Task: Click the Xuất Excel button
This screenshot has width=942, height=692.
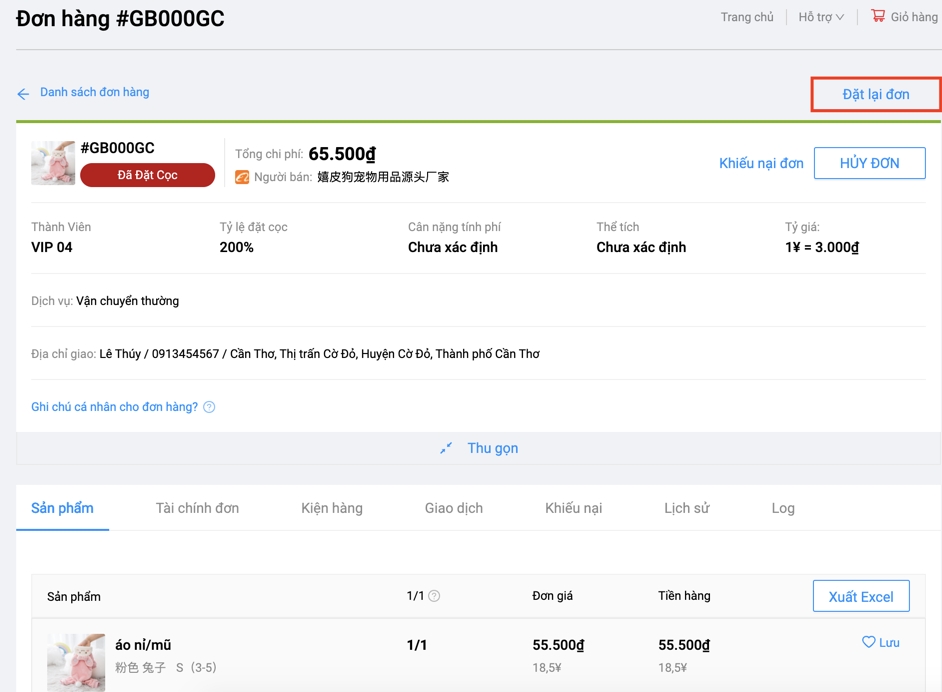Action: click(x=860, y=596)
